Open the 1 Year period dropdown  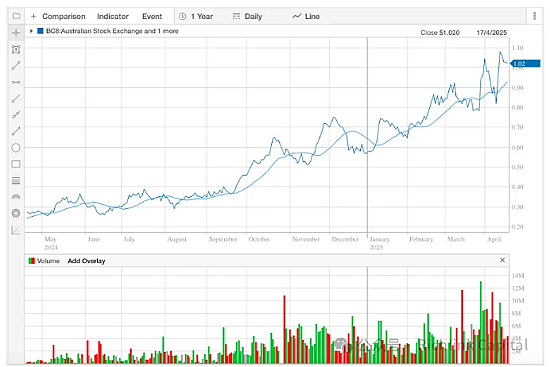196,16
